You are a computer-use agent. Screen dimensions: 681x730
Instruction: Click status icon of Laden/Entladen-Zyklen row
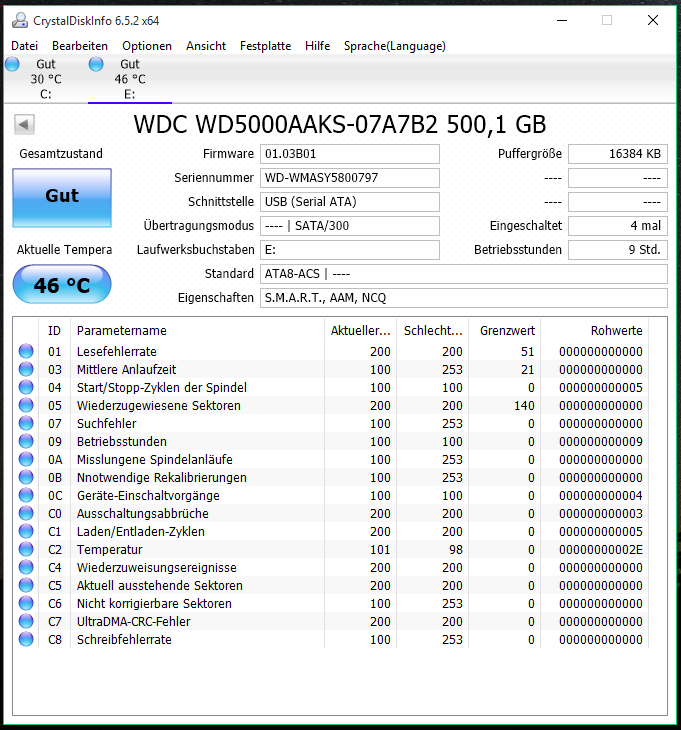[26, 531]
